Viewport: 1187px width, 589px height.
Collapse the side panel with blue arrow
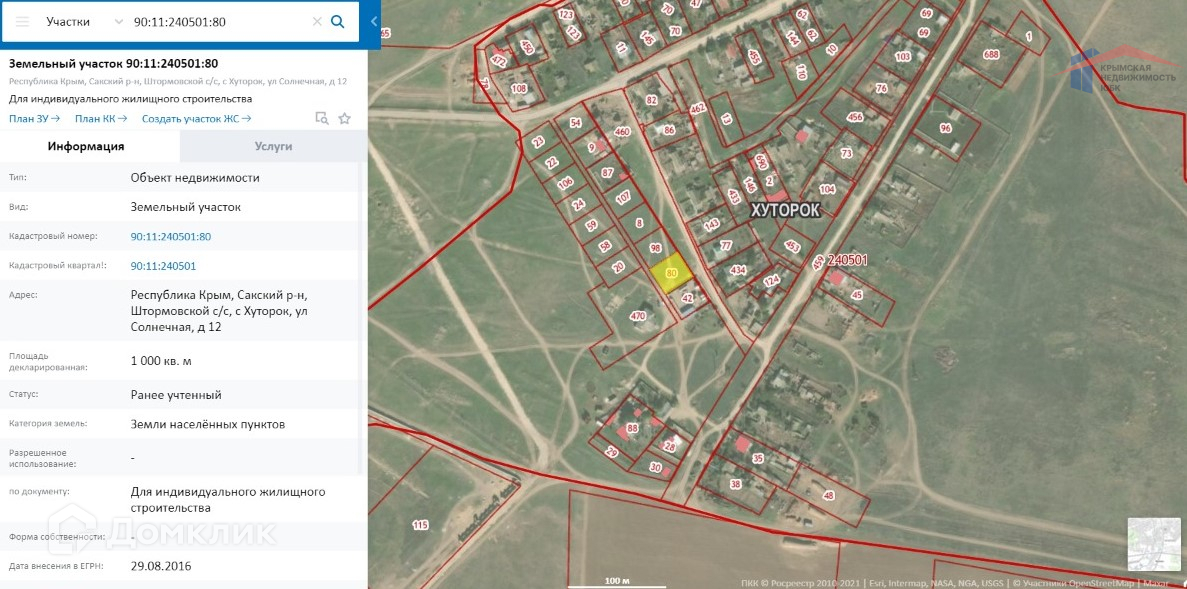click(x=374, y=22)
